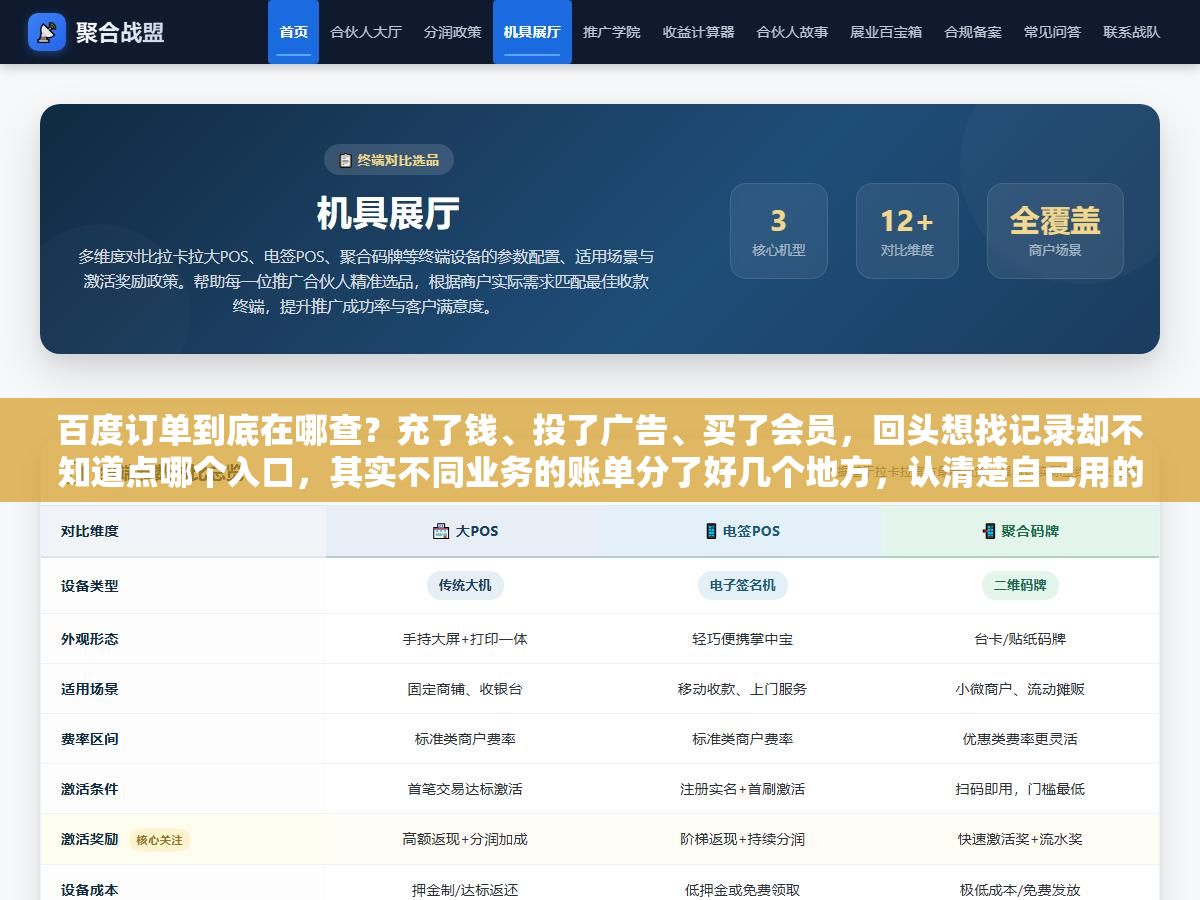
Task: Click the 机具展厅 hero heading
Action: 388,213
